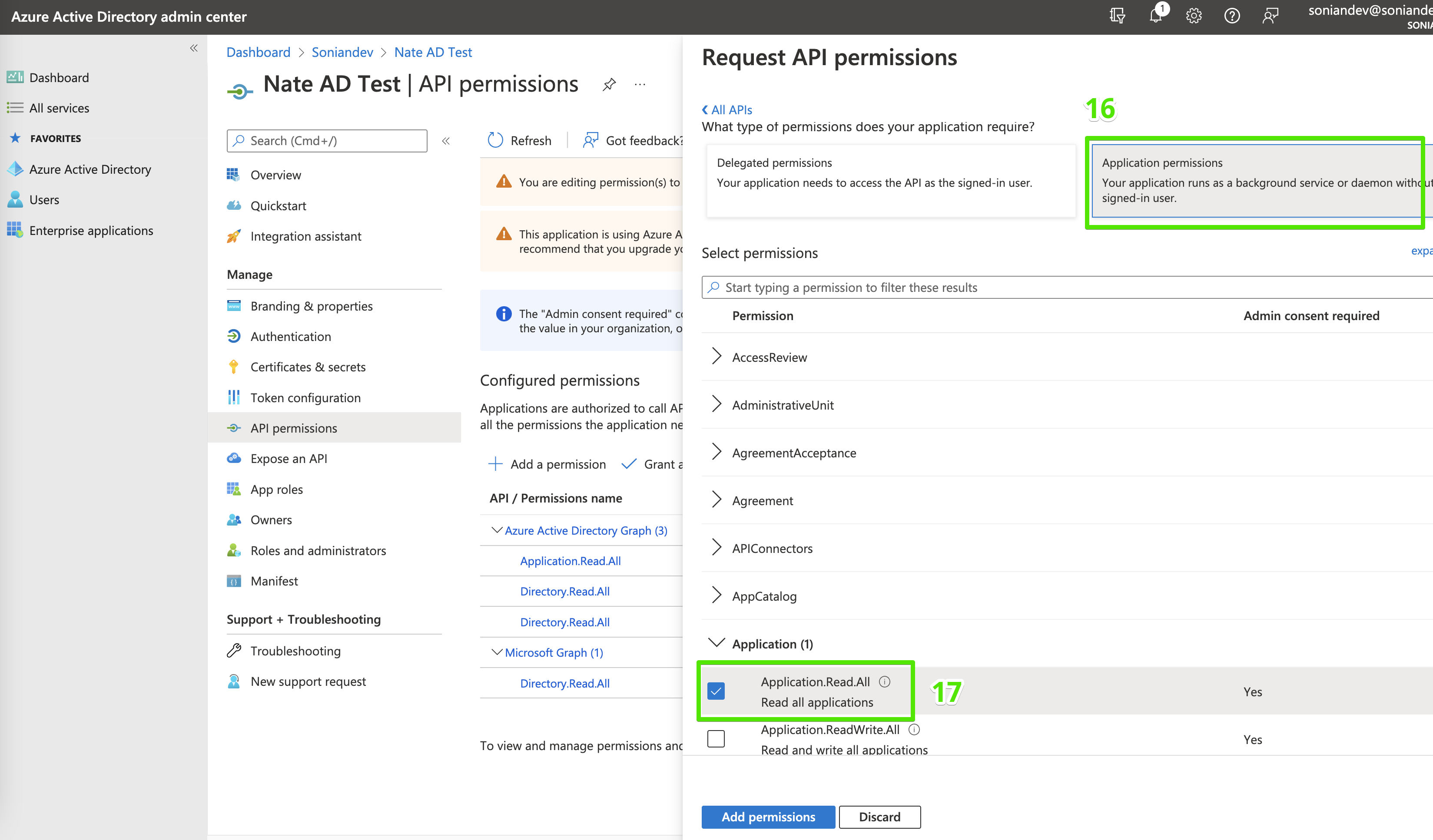The width and height of the screenshot is (1433, 840).
Task: Uncheck the Application.Read.All permission checkbox
Action: (716, 691)
